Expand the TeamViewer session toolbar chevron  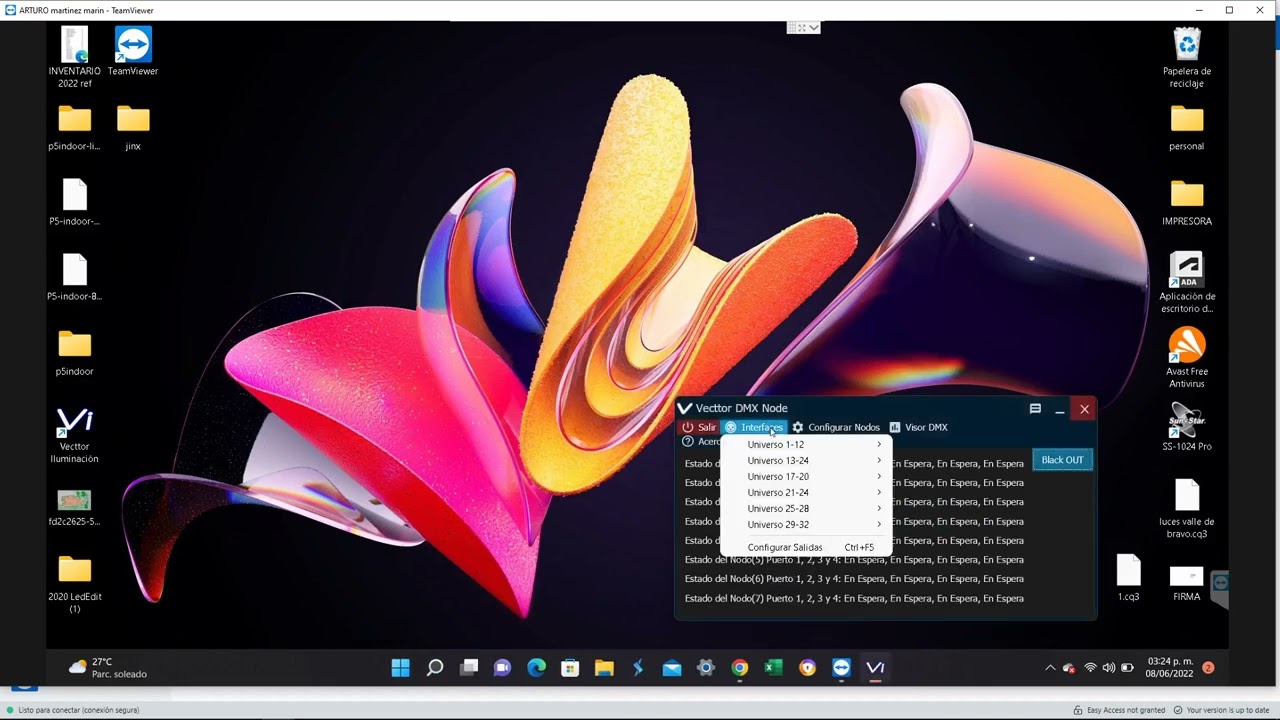814,28
